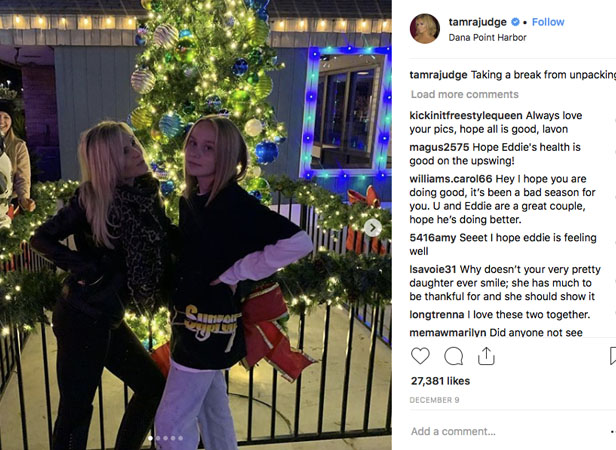Open Dana Point Harbor location
The image size is (616, 450).
pyautogui.click(x=487, y=37)
